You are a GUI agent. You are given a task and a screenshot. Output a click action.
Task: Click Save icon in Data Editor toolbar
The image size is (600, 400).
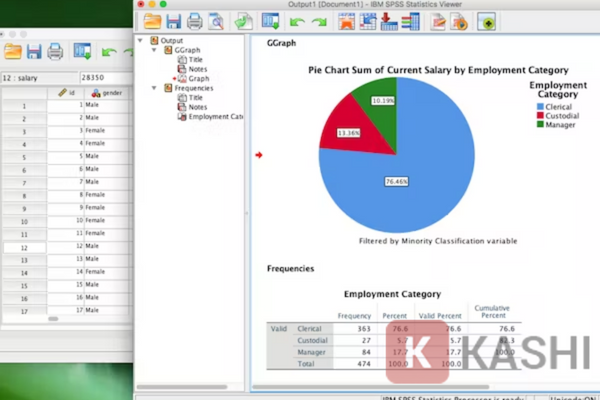click(x=34, y=52)
